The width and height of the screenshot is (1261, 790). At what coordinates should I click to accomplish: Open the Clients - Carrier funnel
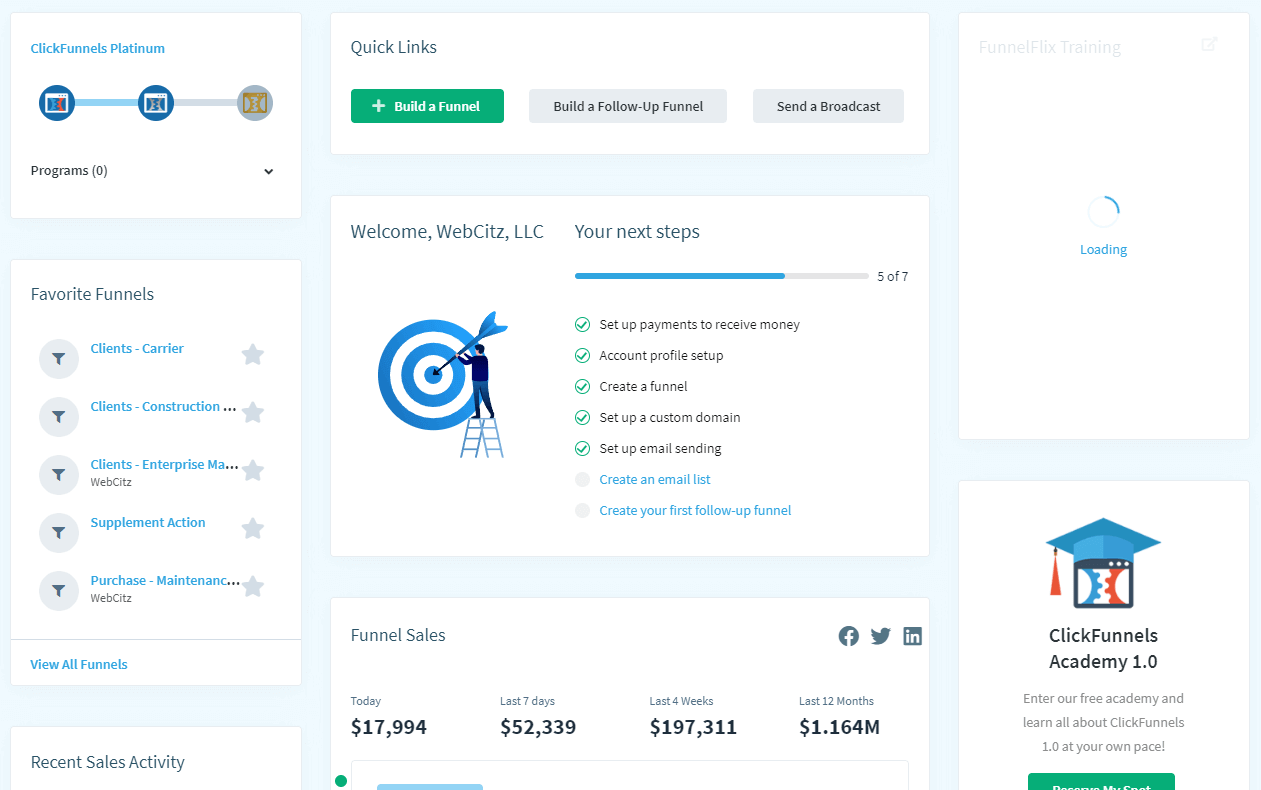tap(137, 349)
